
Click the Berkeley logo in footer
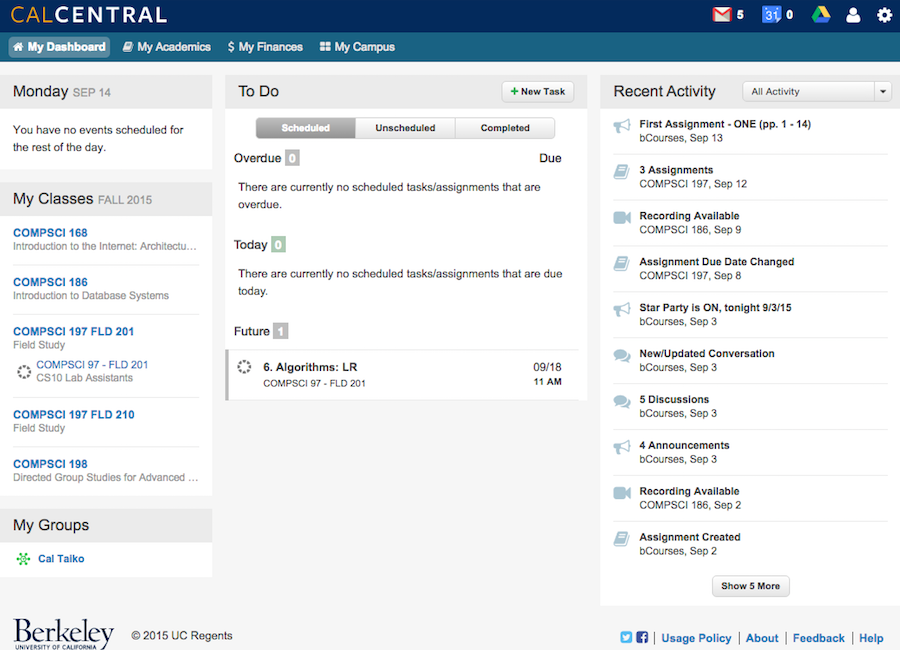(63, 633)
